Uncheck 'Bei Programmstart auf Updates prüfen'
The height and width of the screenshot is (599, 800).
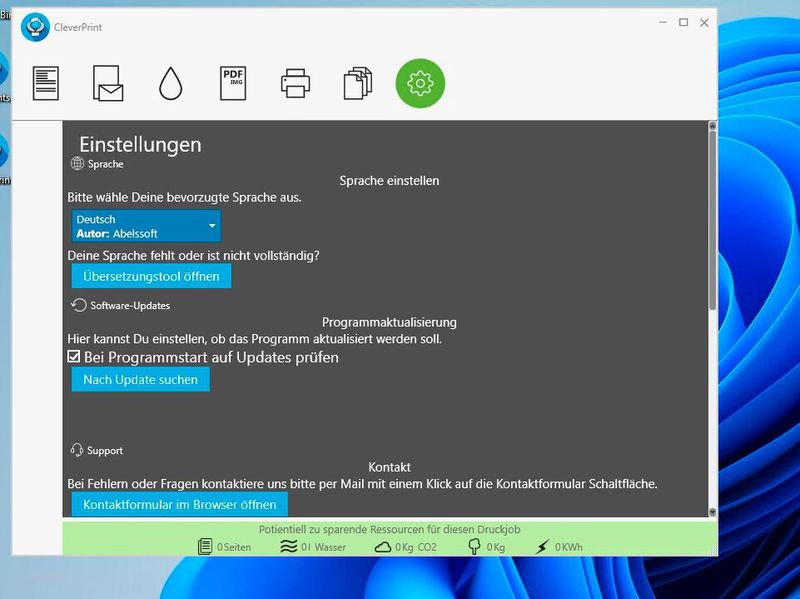point(74,357)
